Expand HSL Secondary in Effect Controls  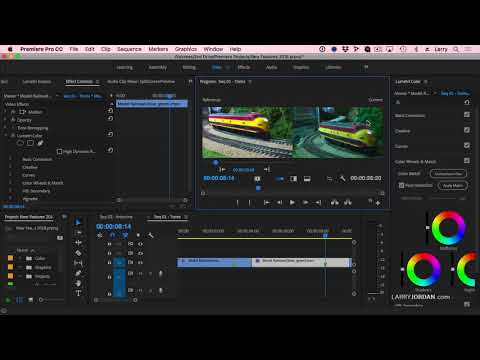click(x=10, y=191)
